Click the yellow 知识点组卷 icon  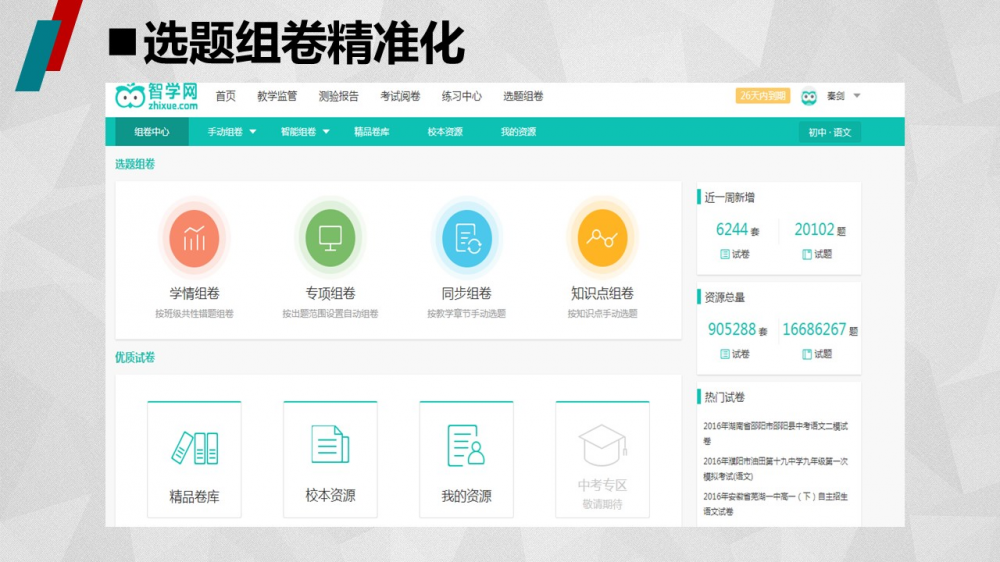[x=602, y=238]
